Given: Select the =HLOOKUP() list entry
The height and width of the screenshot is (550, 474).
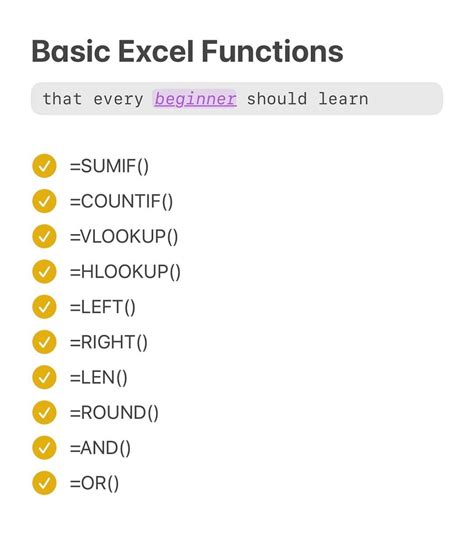Looking at the screenshot, I should [125, 272].
